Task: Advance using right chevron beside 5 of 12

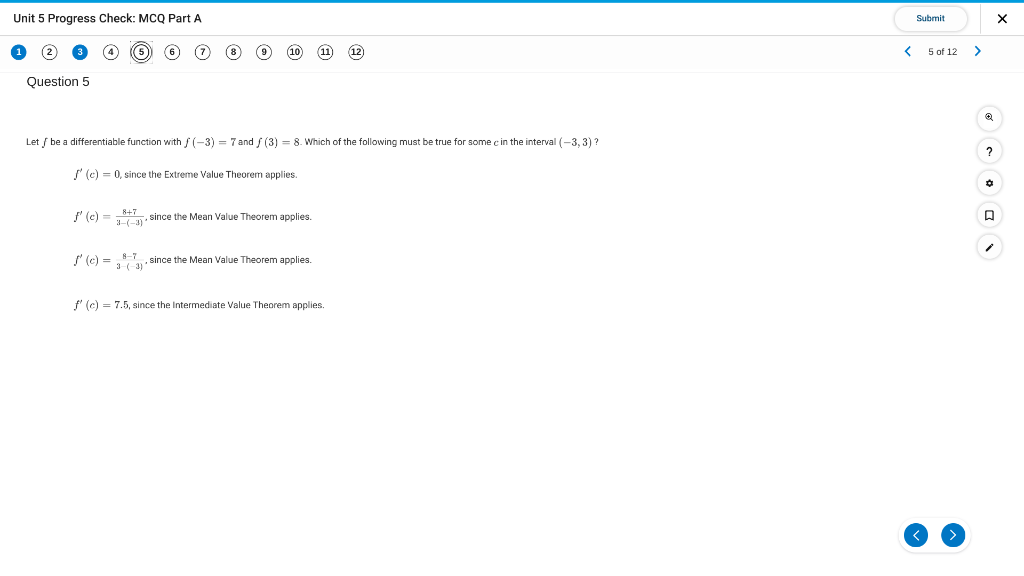Action: [977, 51]
